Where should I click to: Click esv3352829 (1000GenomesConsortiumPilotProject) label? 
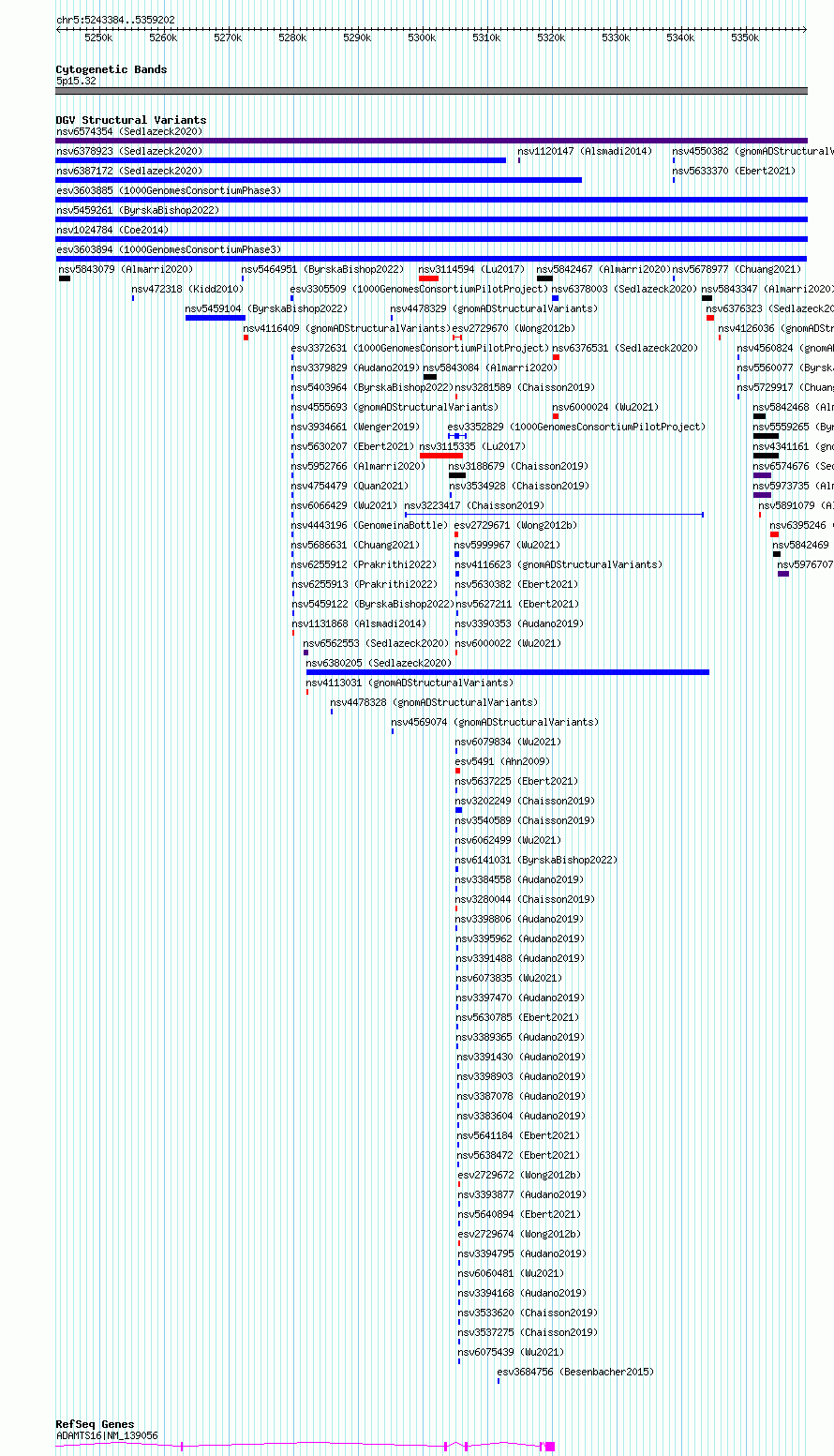pyautogui.click(x=576, y=427)
